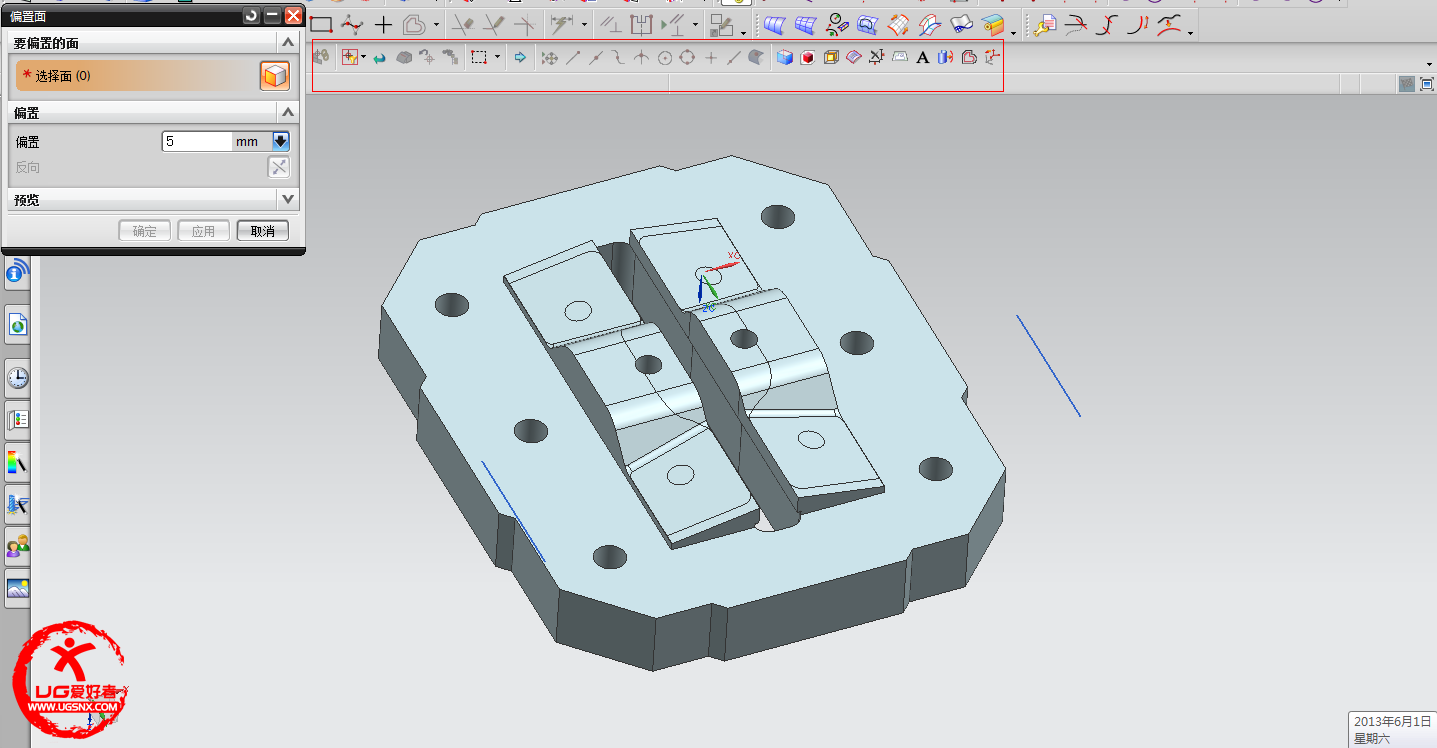Click the Quick Trim tool
This screenshot has width=1437, height=748.
(463, 24)
